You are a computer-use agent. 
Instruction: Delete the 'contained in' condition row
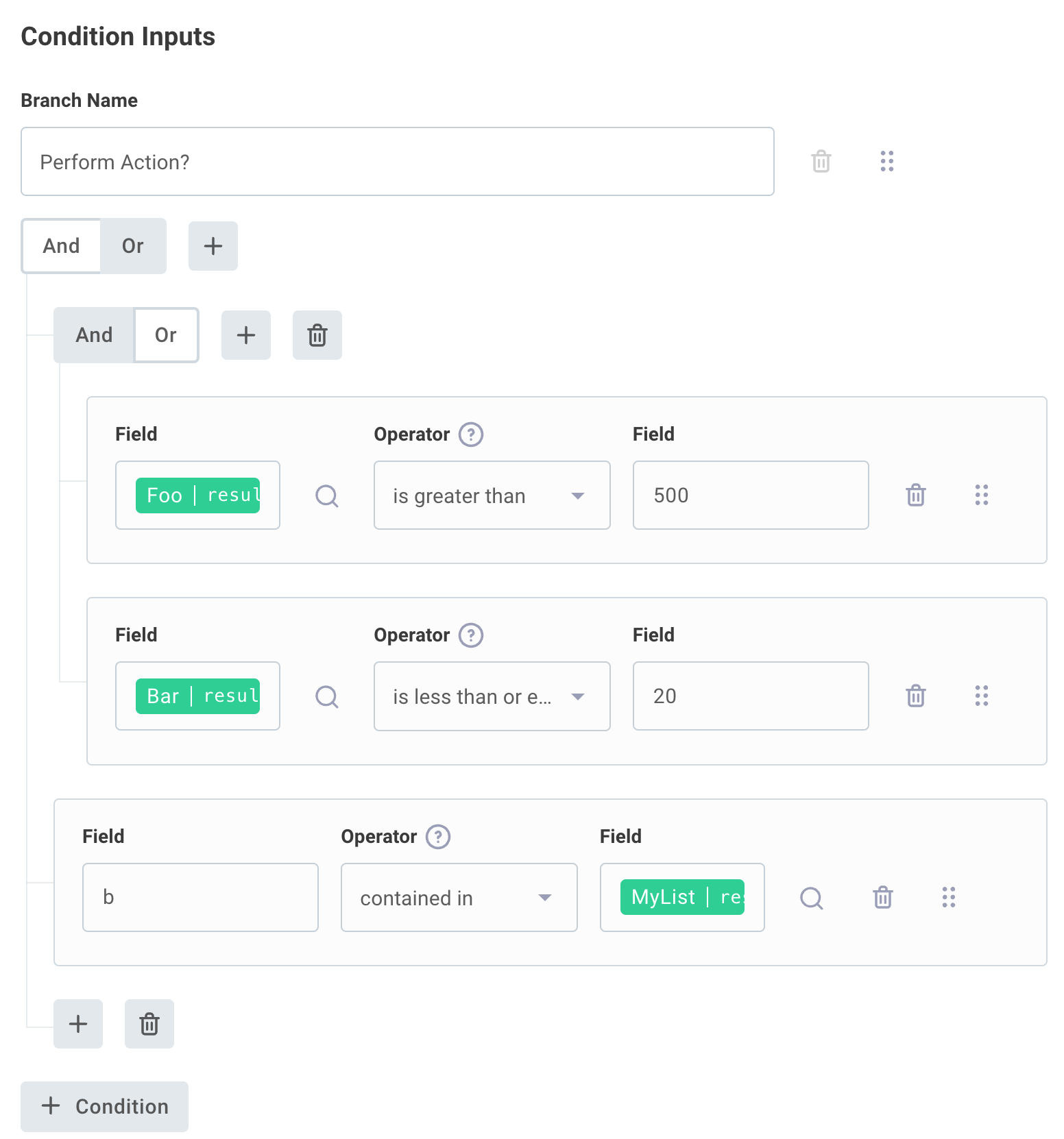pos(882,897)
